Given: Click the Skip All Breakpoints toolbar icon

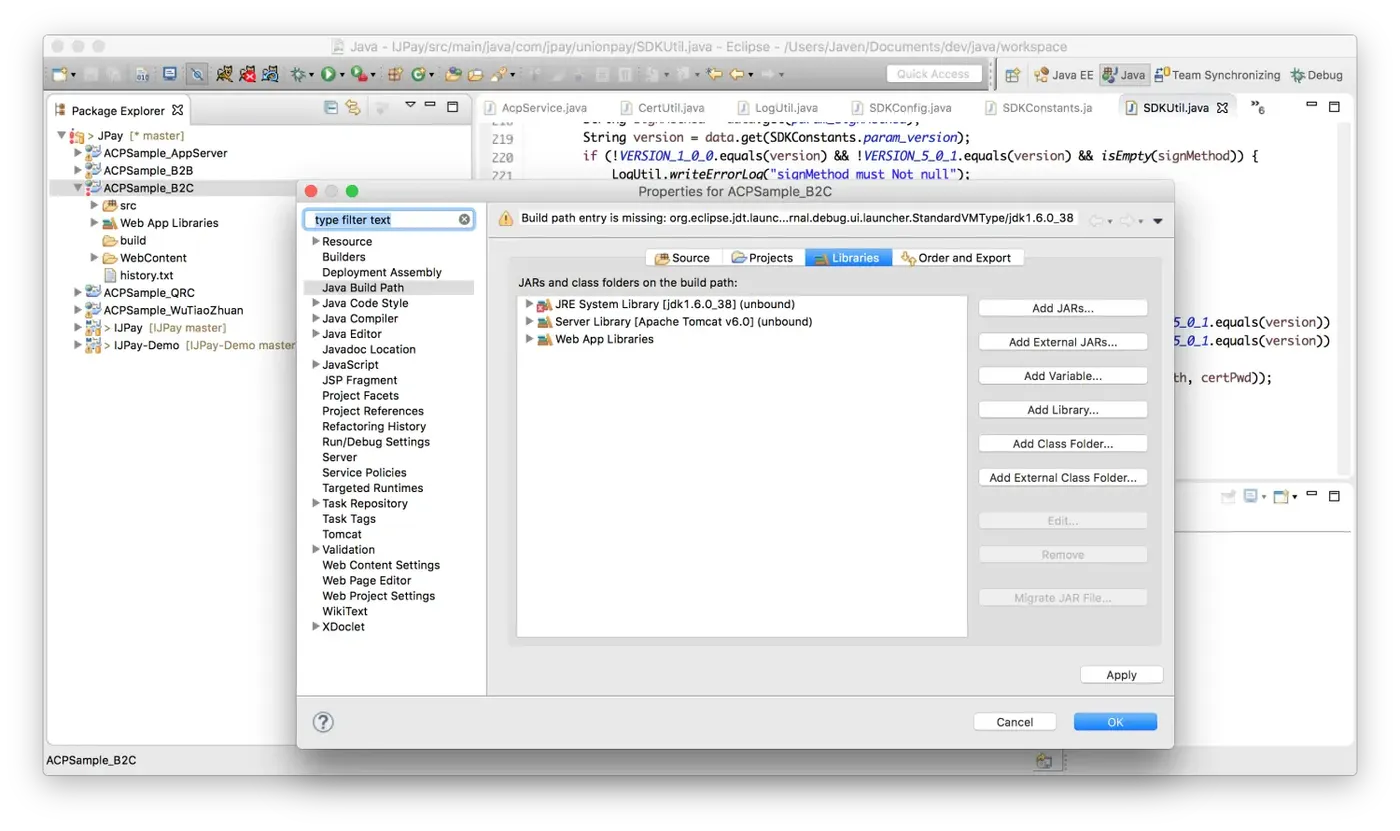Looking at the screenshot, I should coord(198,74).
